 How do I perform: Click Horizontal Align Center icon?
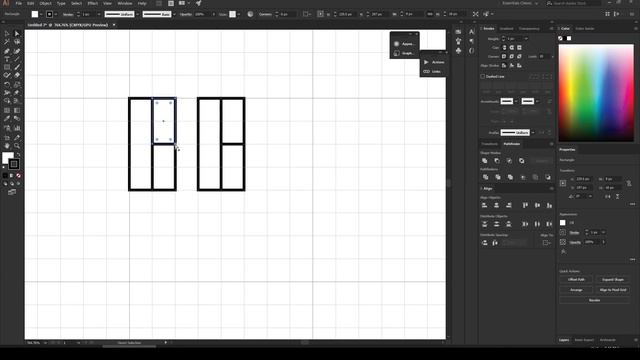496,205
